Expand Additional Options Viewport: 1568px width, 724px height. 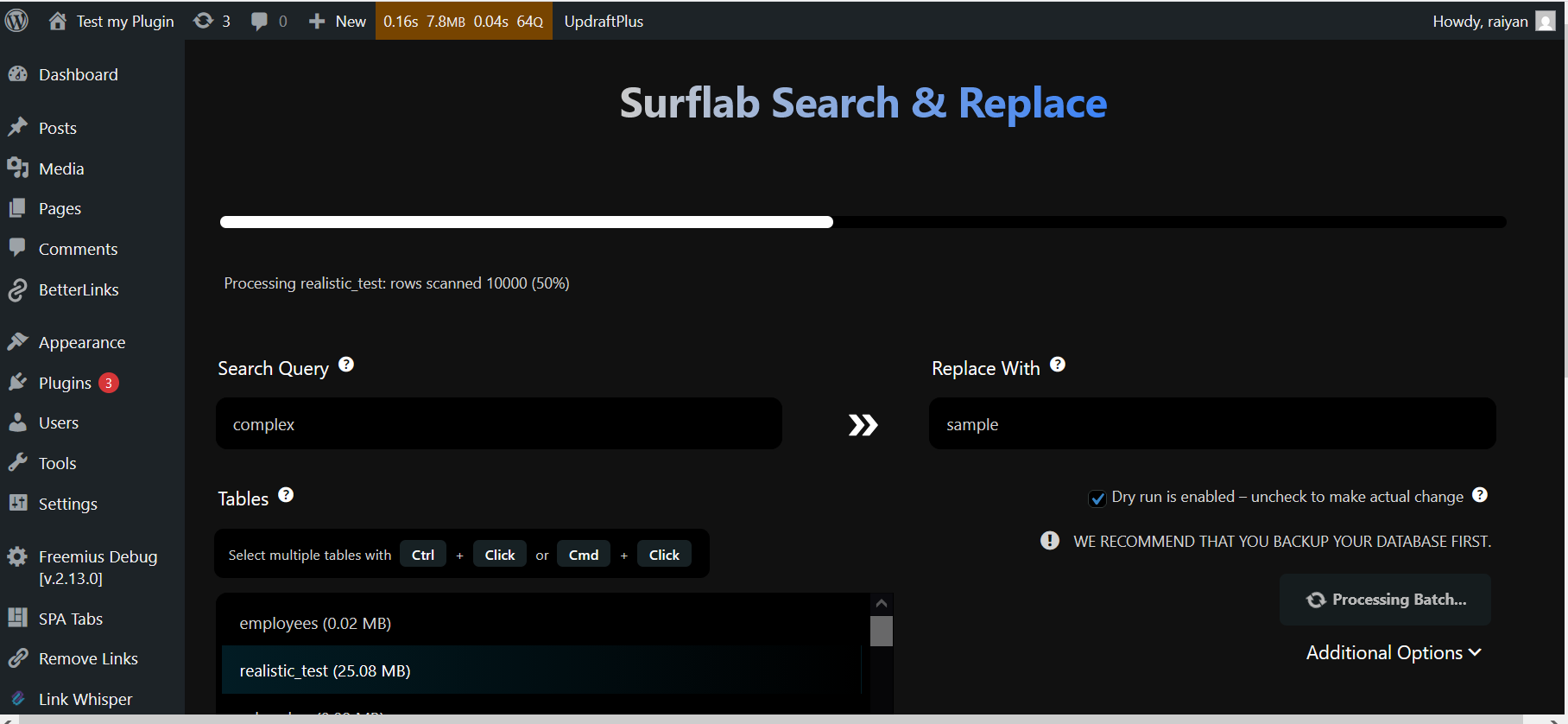pyautogui.click(x=1394, y=653)
